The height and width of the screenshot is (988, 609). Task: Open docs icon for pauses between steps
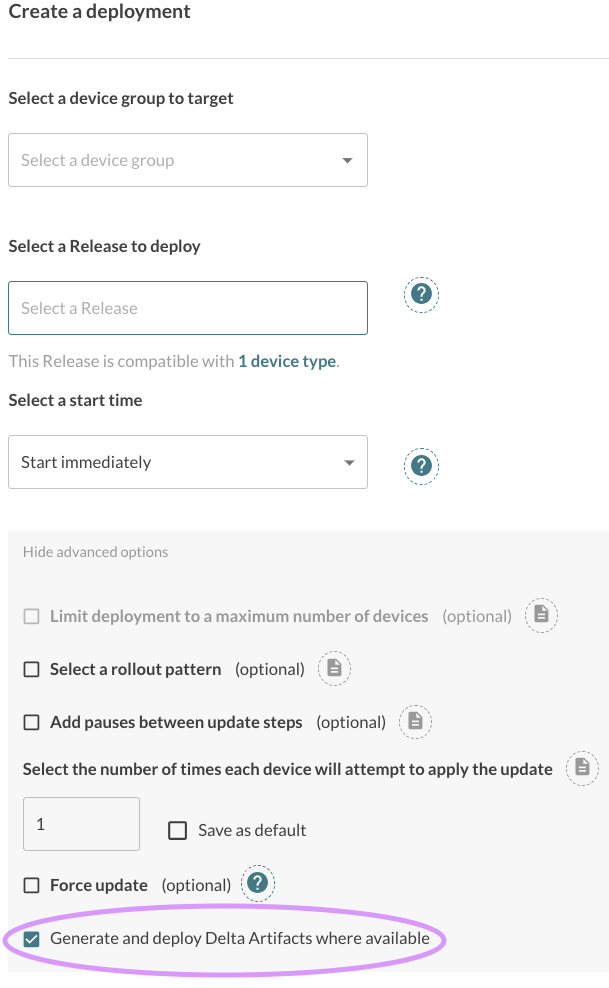coord(415,722)
